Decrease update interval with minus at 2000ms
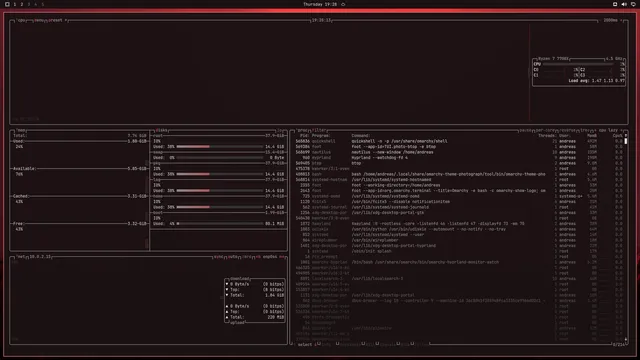640x360 pixels. click(x=600, y=20)
